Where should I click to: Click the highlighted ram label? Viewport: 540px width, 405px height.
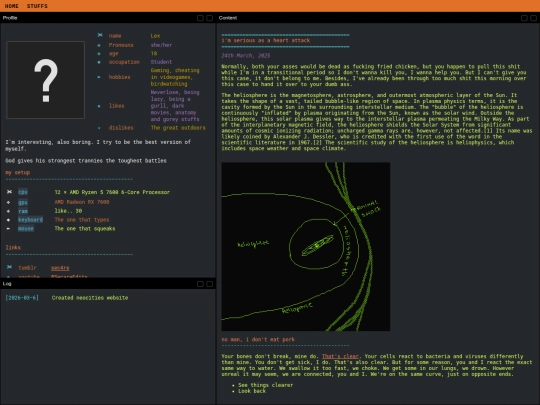23,211
